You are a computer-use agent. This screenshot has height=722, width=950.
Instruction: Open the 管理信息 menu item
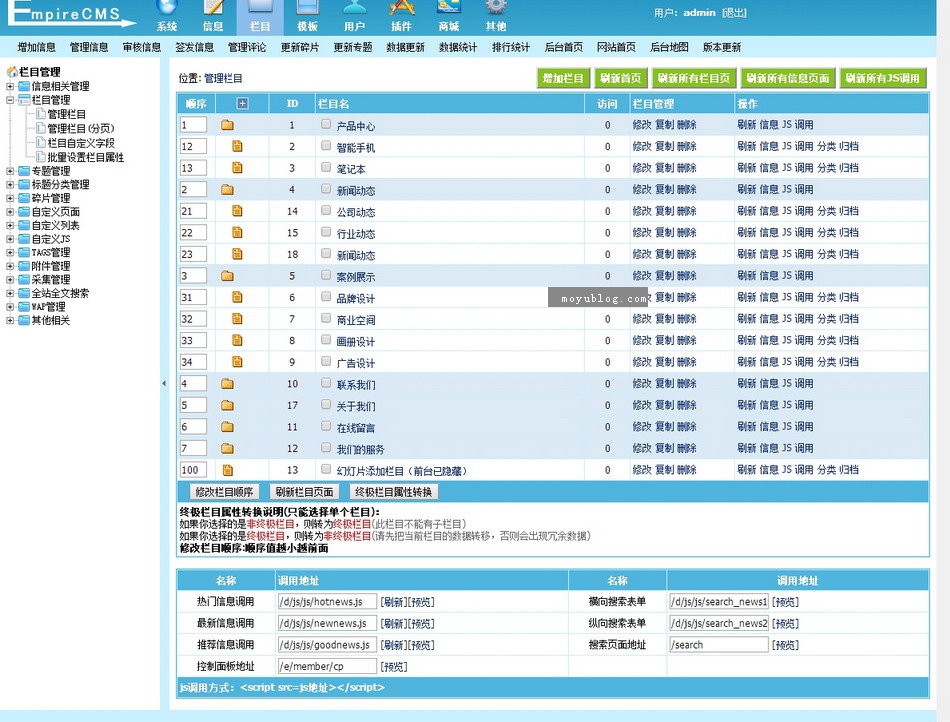[89, 47]
